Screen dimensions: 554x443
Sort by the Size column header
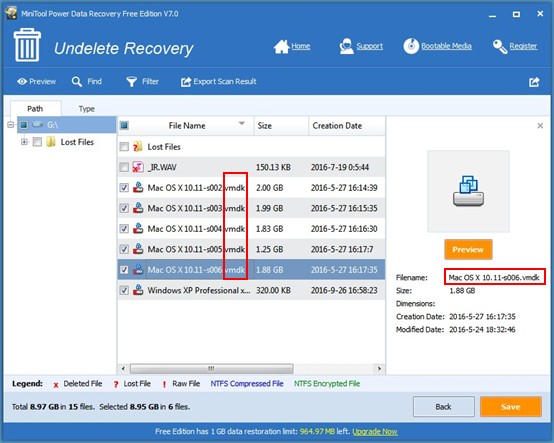pos(281,126)
